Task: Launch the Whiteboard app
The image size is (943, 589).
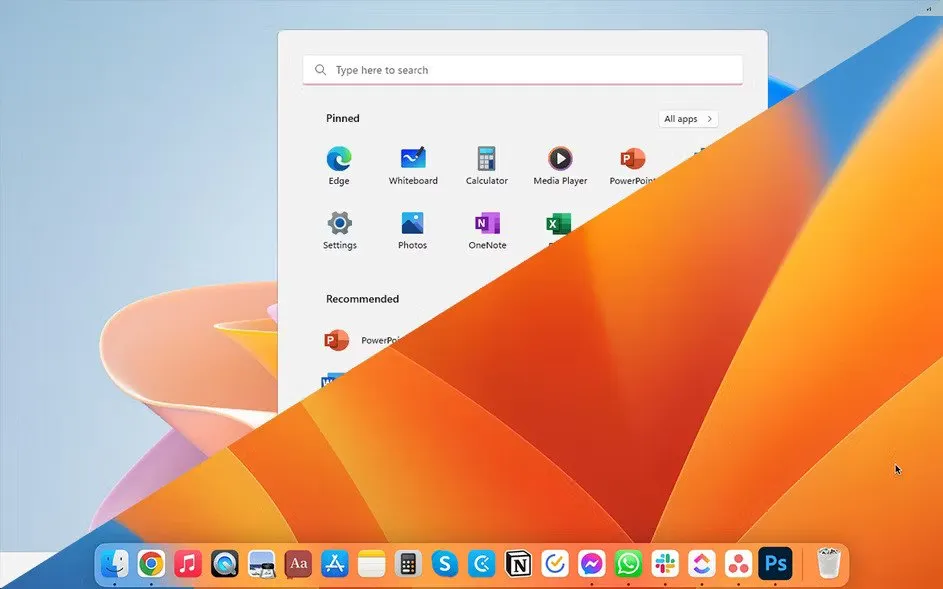Action: (413, 159)
